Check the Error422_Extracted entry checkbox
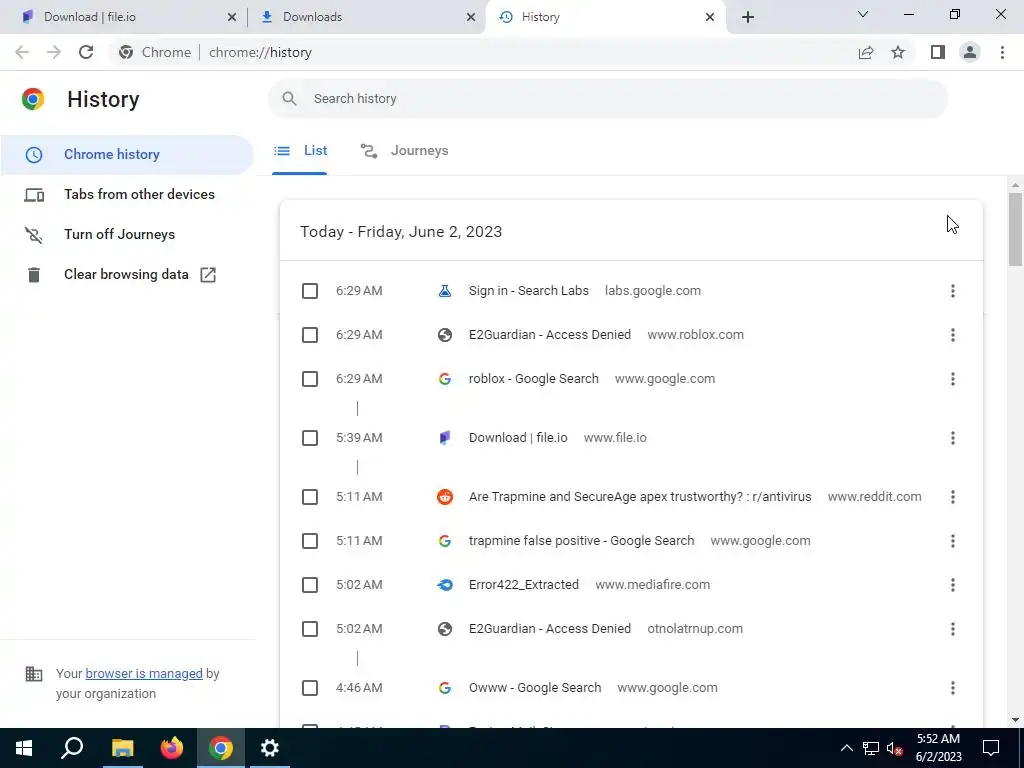The height and width of the screenshot is (768, 1024). coord(310,585)
